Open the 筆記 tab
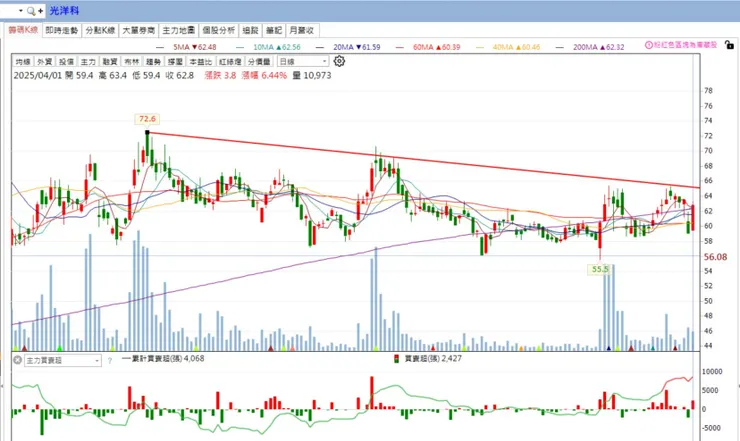The height and width of the screenshot is (441, 740). 274,30
